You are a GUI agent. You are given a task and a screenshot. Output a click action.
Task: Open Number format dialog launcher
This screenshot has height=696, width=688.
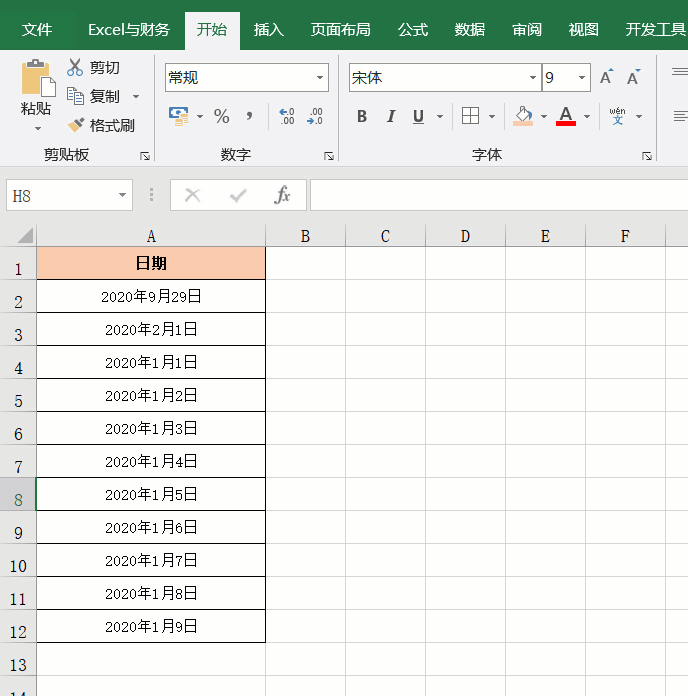click(x=328, y=156)
